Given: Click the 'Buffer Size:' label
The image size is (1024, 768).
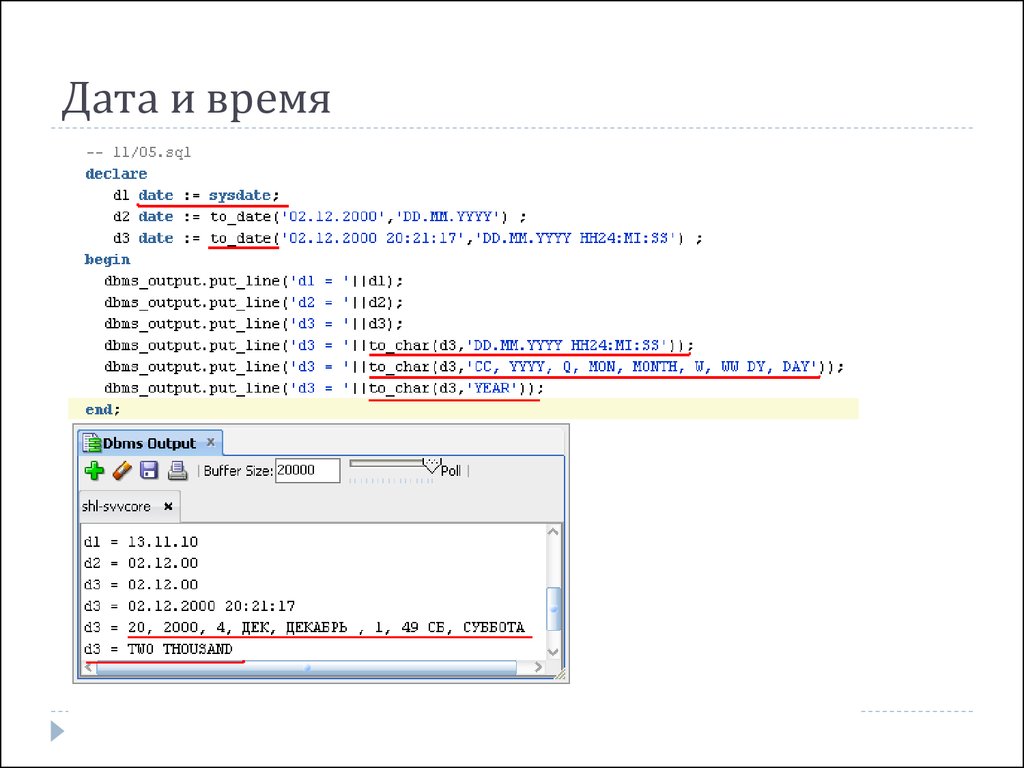Looking at the screenshot, I should [x=238, y=471].
